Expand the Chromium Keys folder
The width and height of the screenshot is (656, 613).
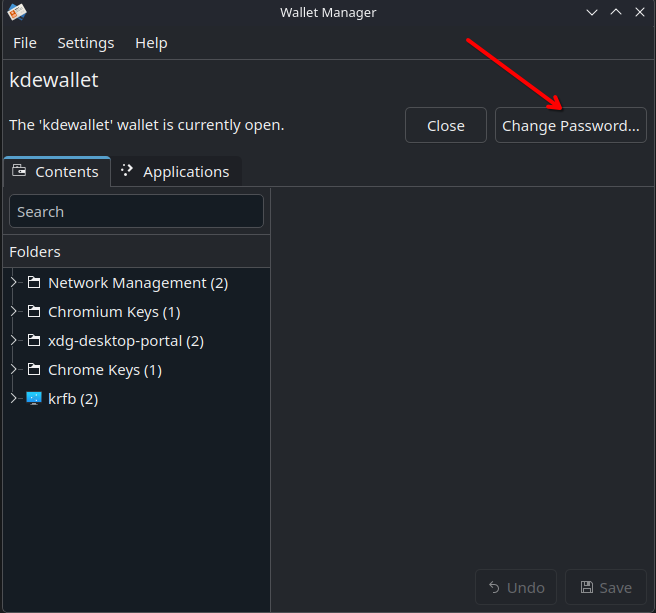13,312
